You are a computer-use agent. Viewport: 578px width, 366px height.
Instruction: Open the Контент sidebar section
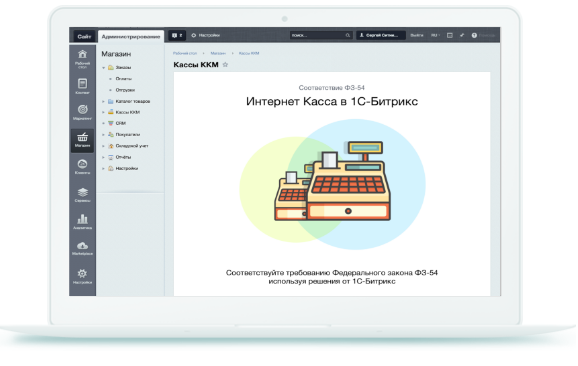pyautogui.click(x=82, y=86)
